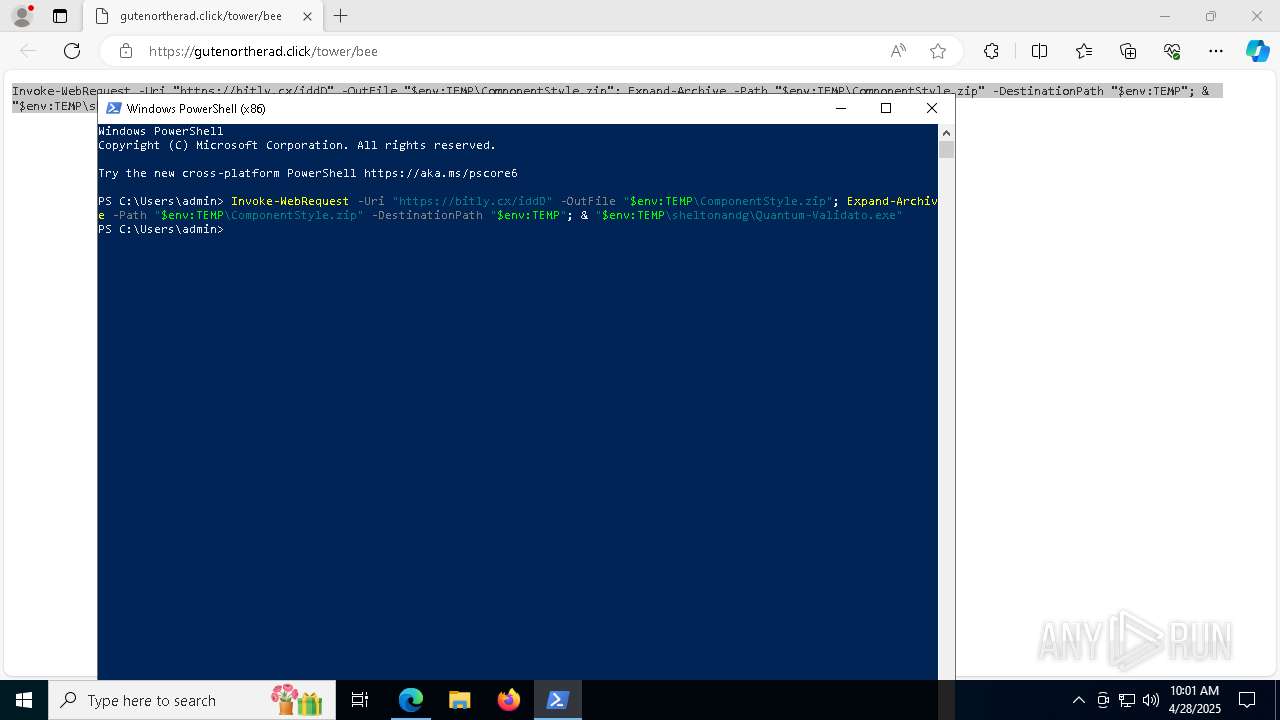Focus the taskbar 'Type here to search' box
1280x720 pixels.
click(x=194, y=700)
